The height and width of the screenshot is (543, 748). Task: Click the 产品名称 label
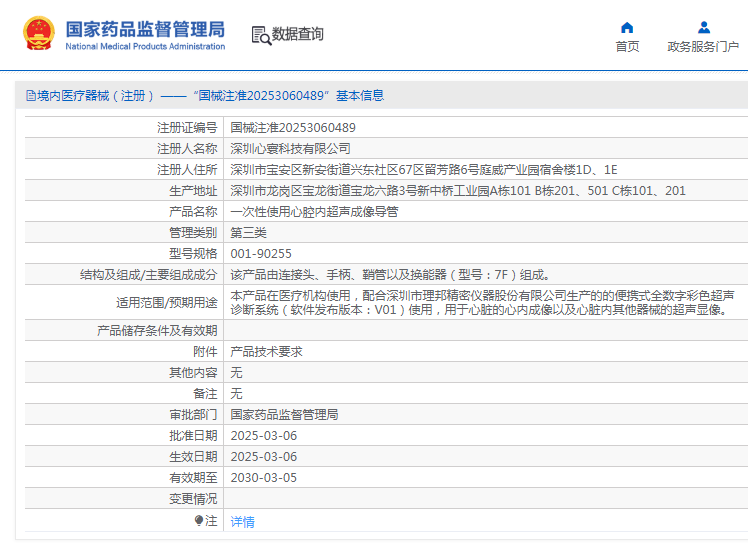point(193,211)
